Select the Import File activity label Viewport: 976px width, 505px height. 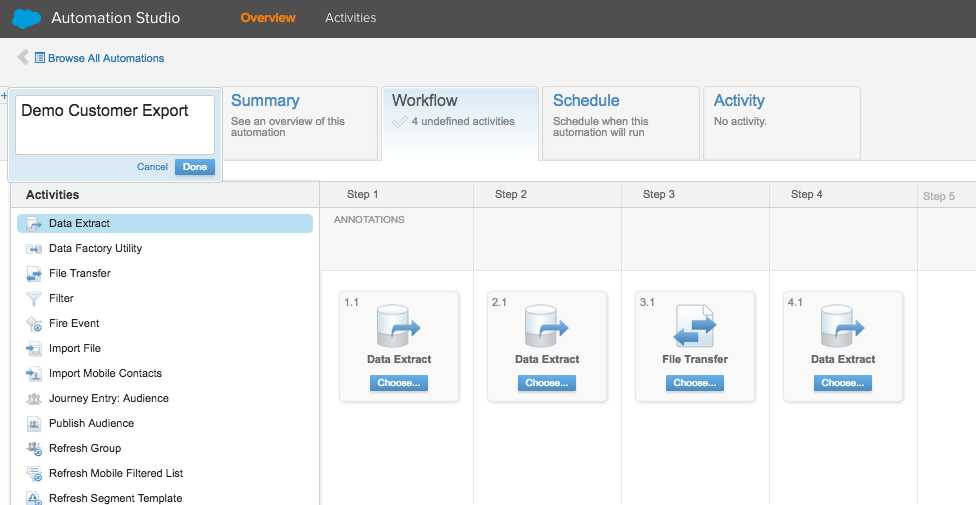(x=75, y=348)
